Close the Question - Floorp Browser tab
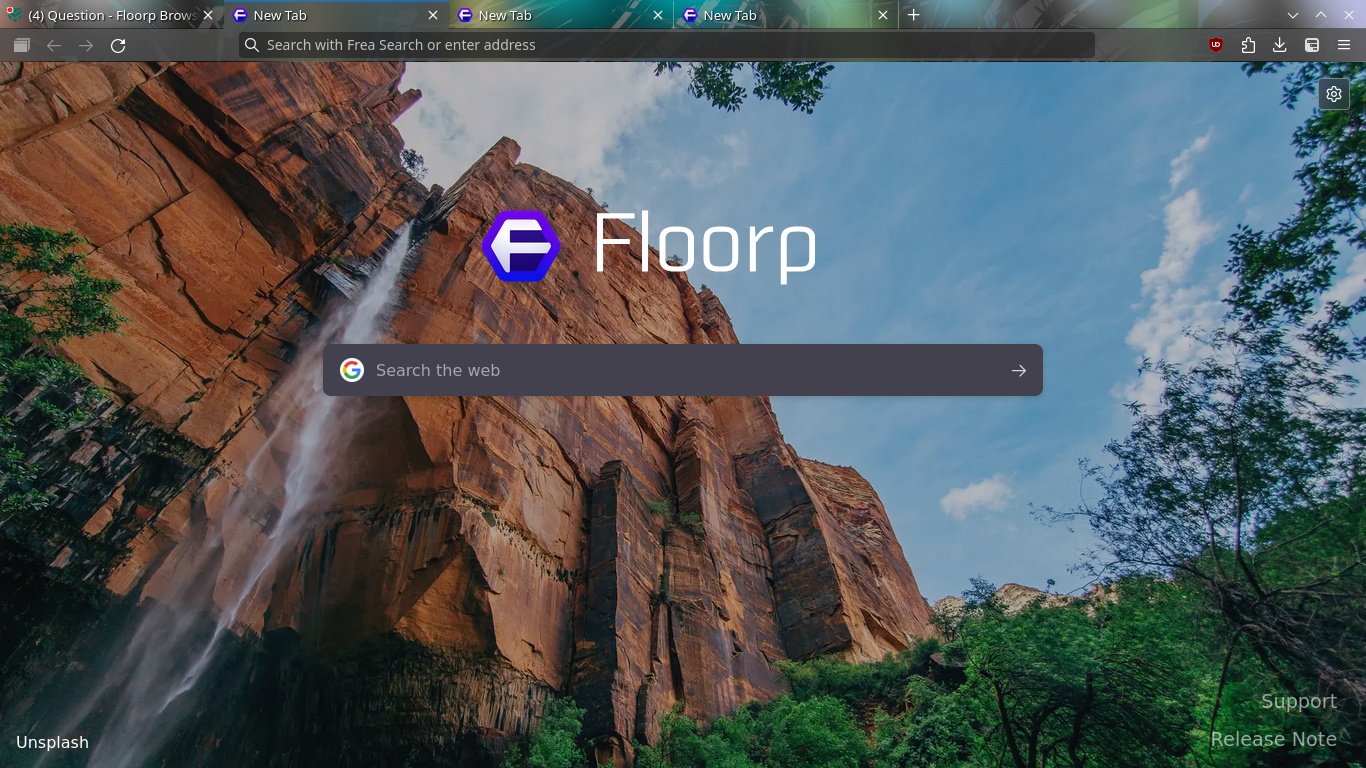Screen dimensions: 1366x768 click(208, 15)
